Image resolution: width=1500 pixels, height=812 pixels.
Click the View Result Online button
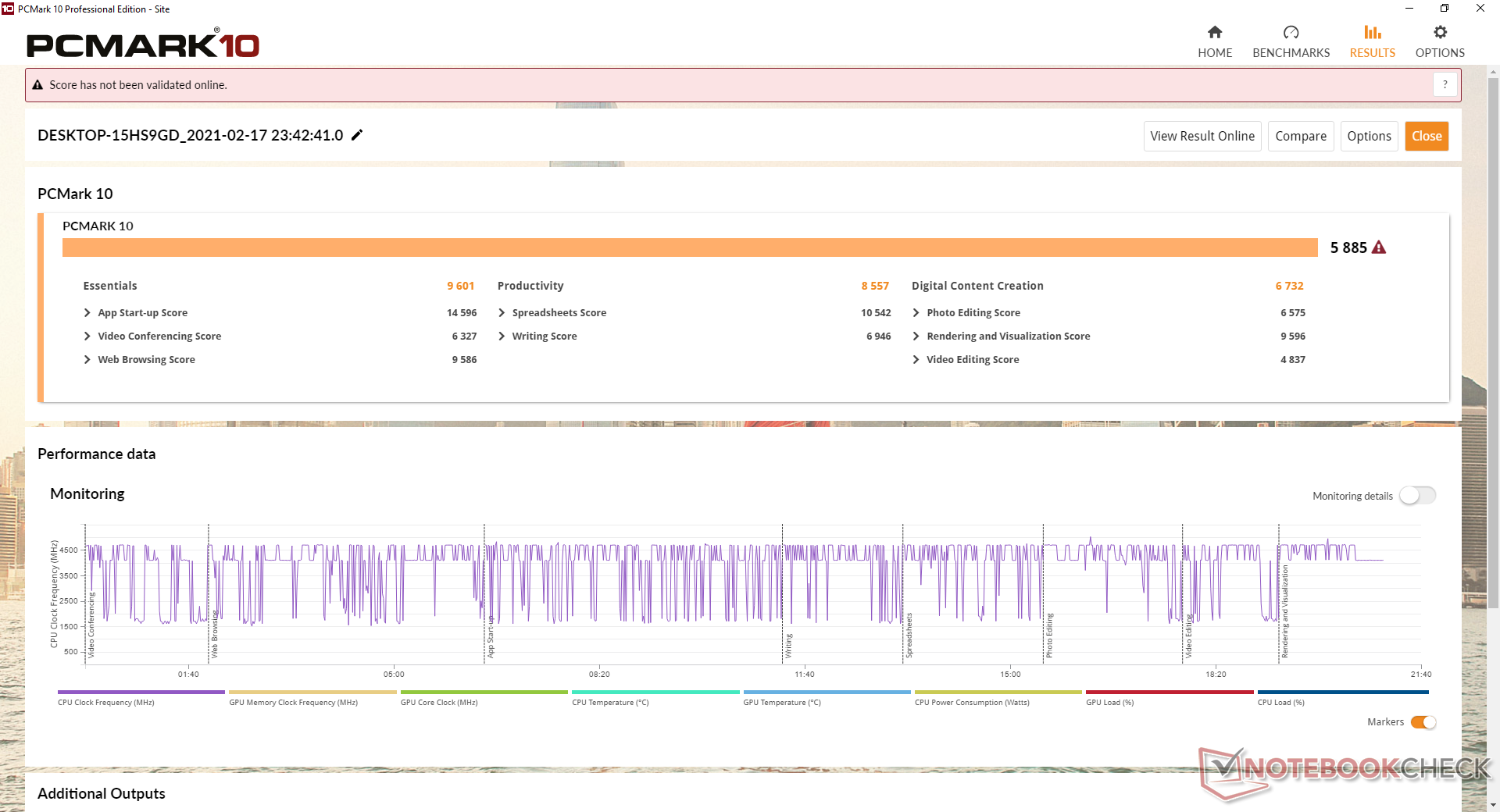[1202, 136]
